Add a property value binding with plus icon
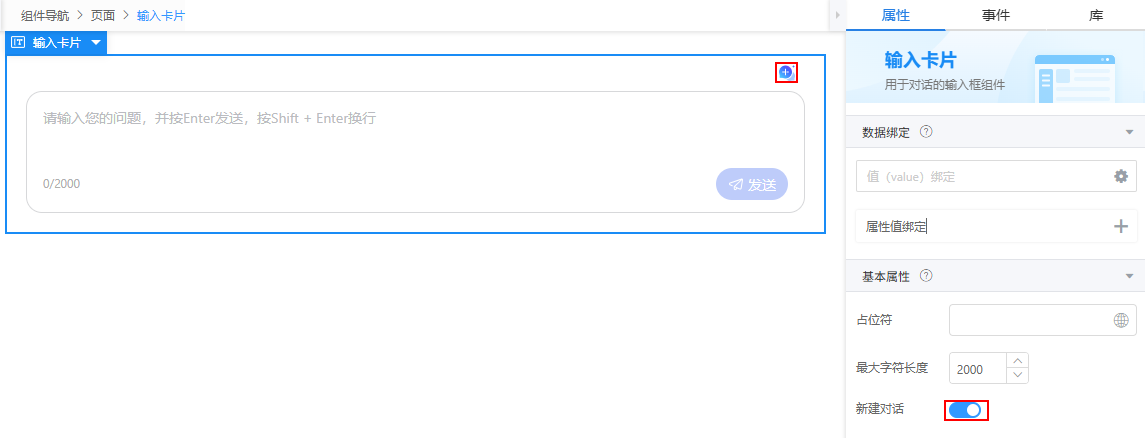Image resolution: width=1145 pixels, height=438 pixels. tap(1120, 226)
